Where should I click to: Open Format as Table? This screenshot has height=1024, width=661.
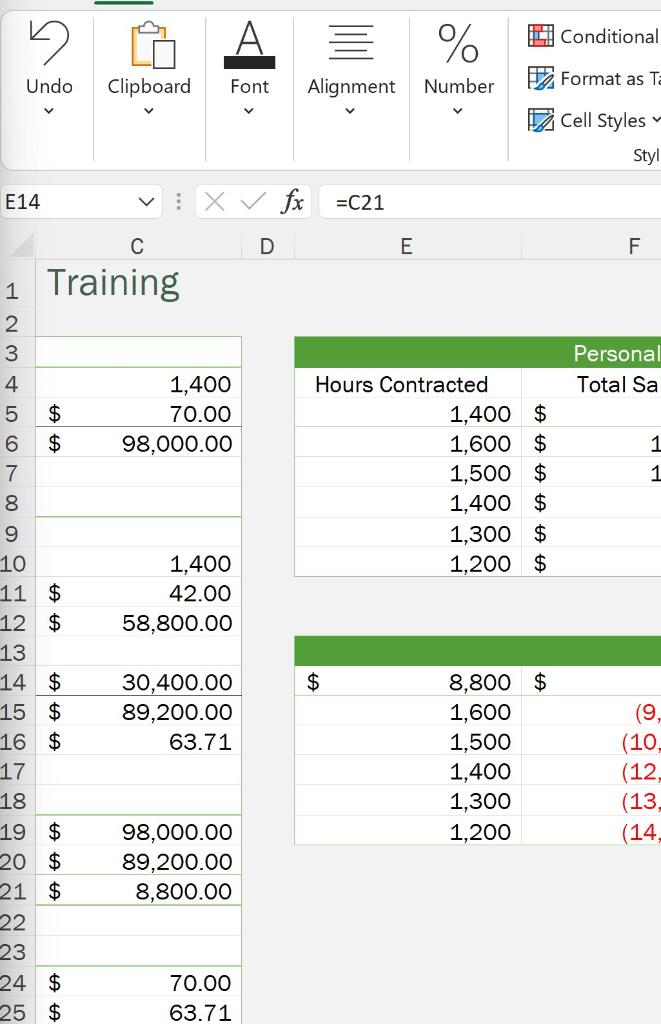pos(594,78)
